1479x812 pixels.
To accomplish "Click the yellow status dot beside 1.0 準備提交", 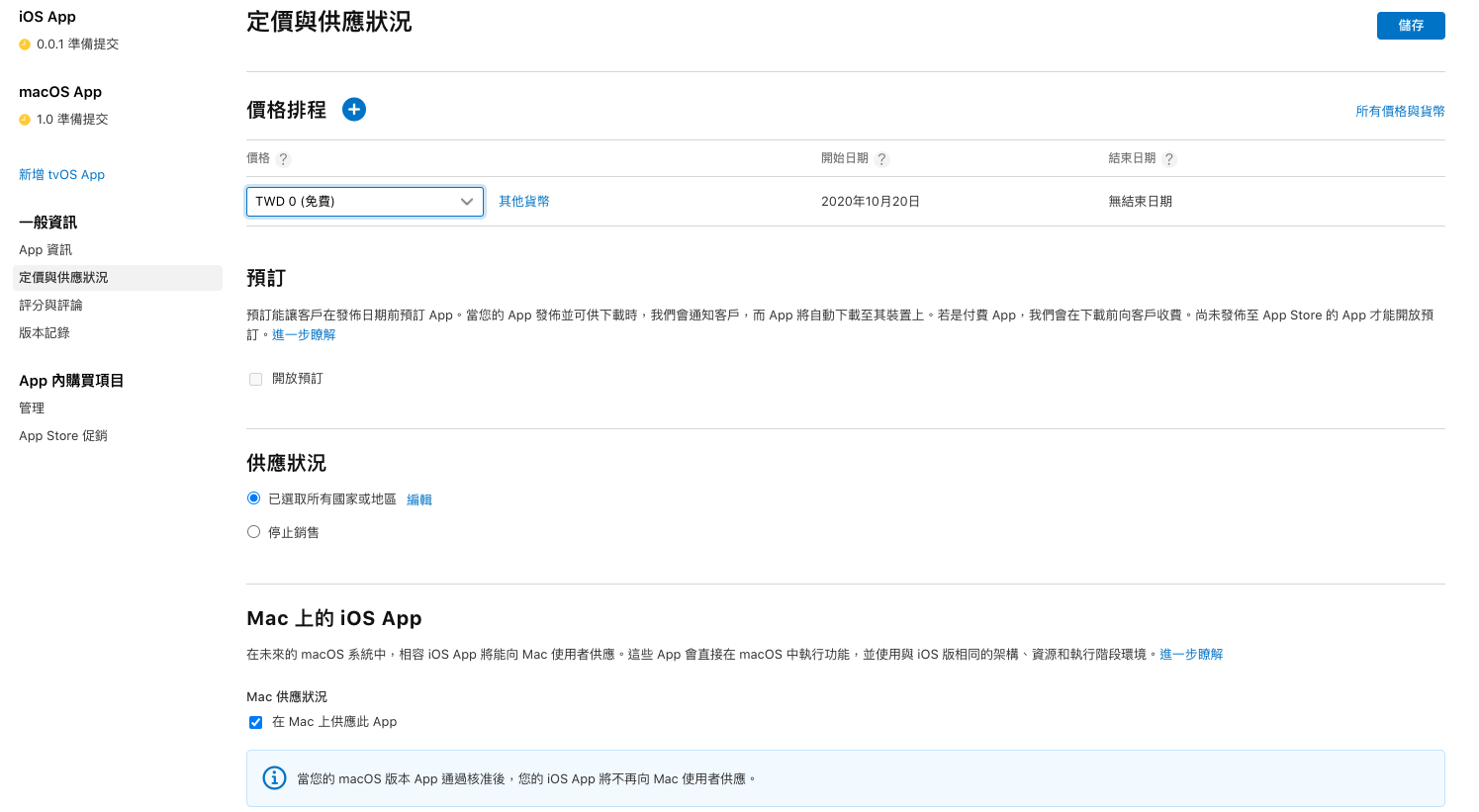I will point(25,120).
